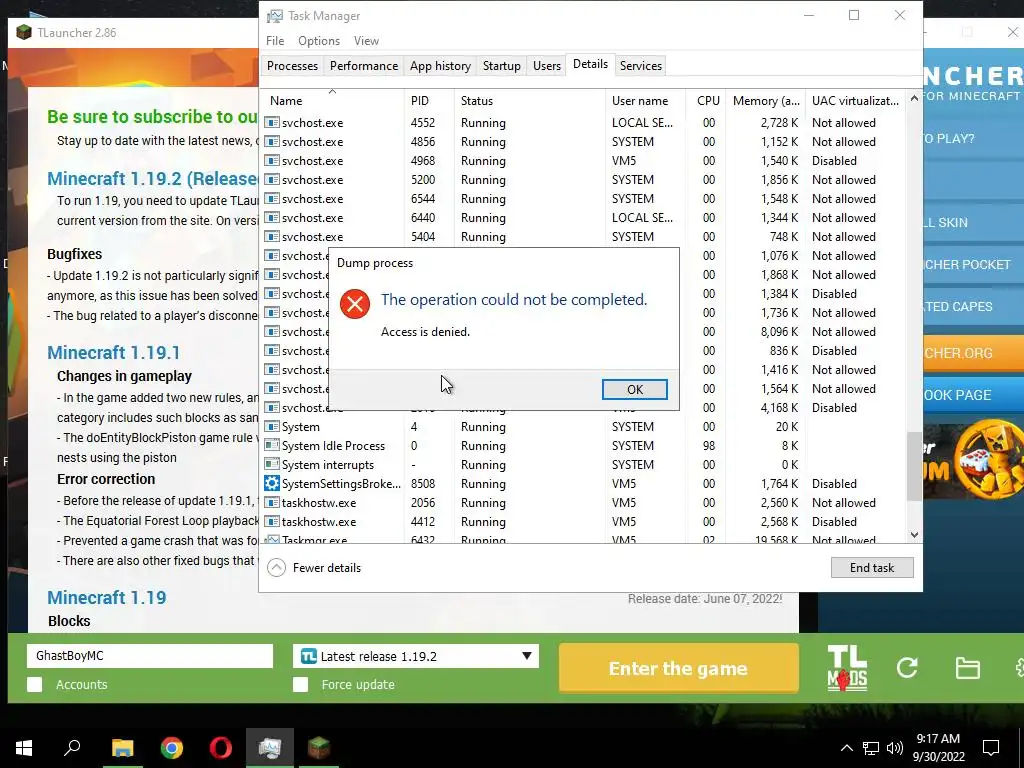Switch to the Services tab

click(641, 65)
